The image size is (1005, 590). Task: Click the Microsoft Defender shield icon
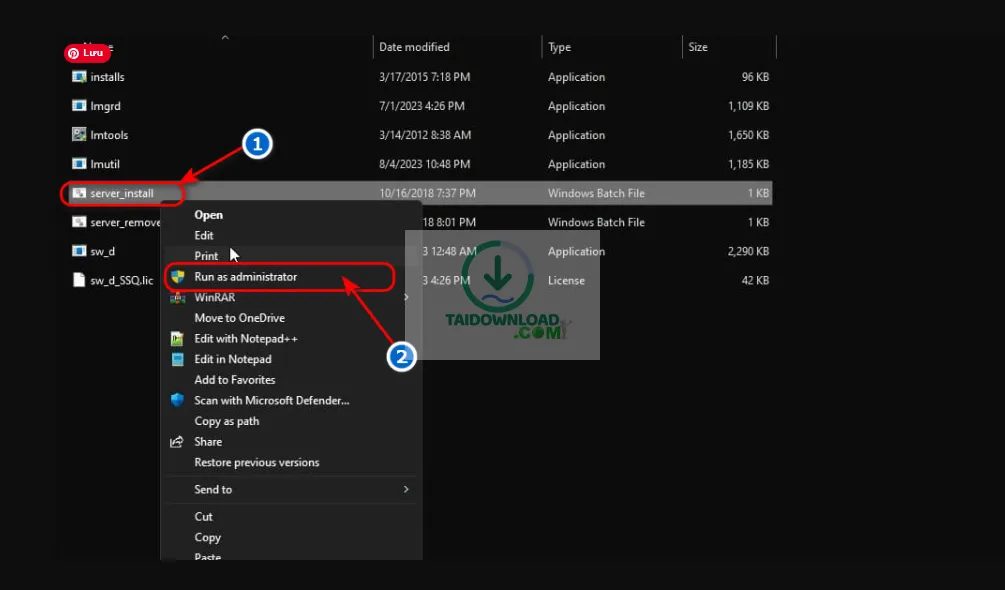[x=178, y=401]
